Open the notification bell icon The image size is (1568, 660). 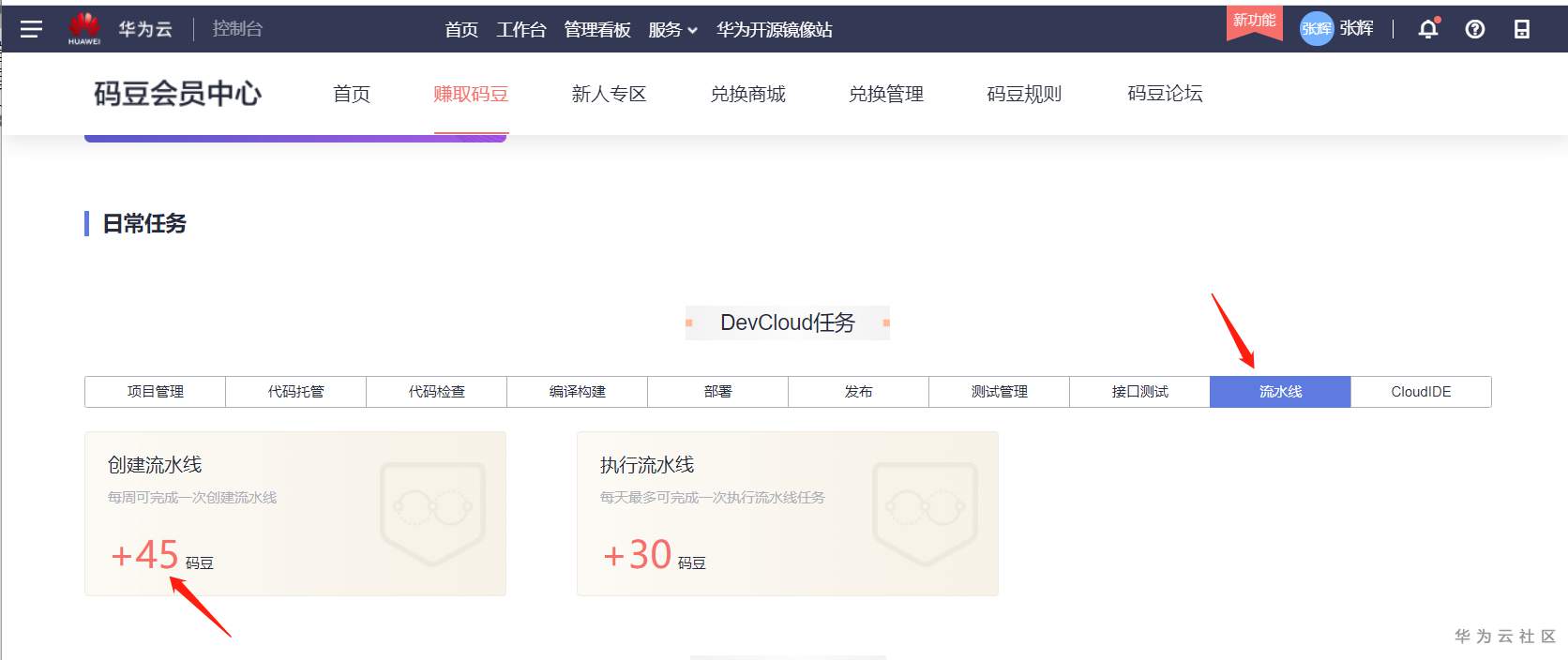pyautogui.click(x=1428, y=29)
